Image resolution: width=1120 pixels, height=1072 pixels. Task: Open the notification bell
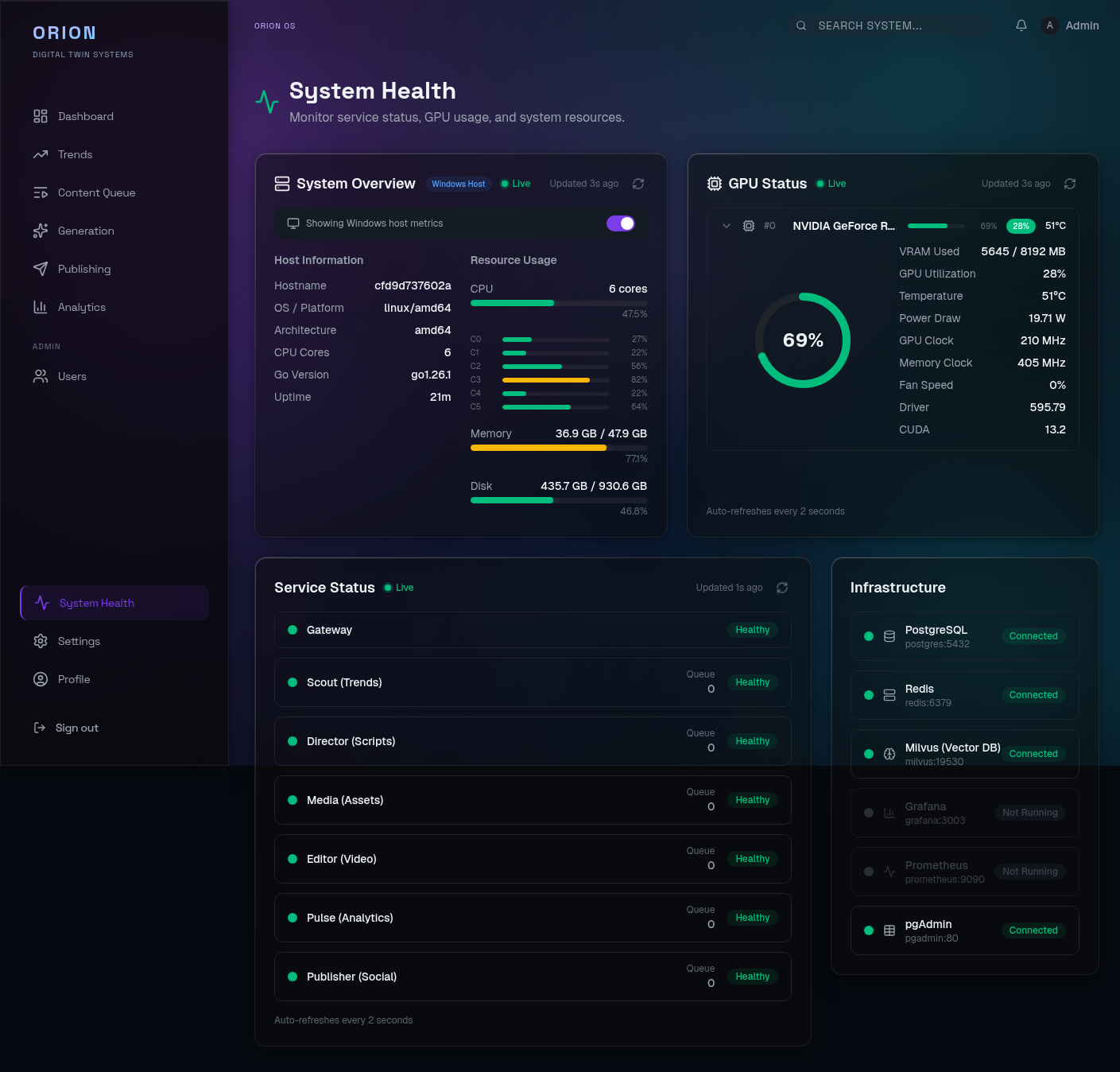click(x=1021, y=25)
